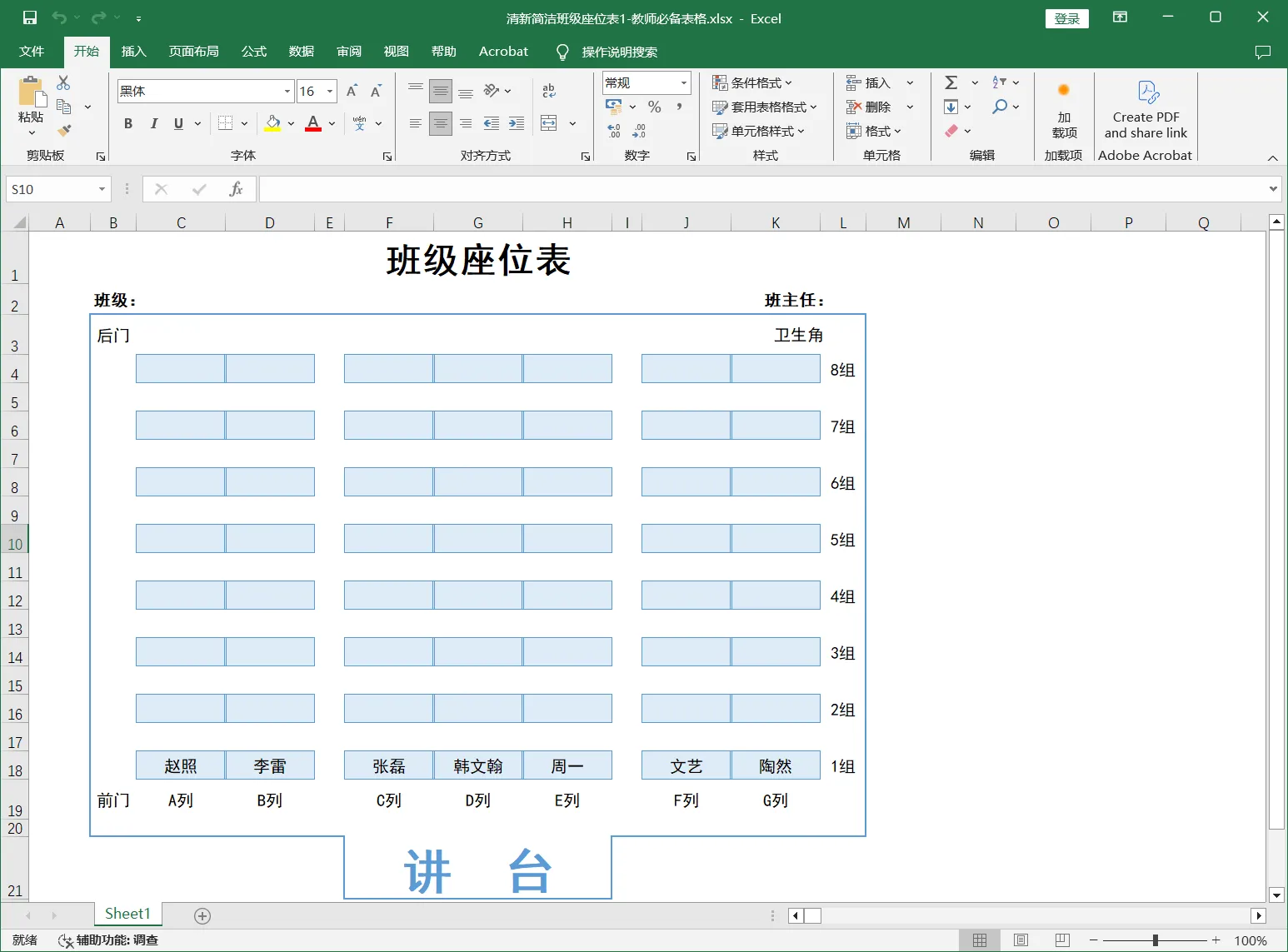Click the 删除 cells button
The width and height of the screenshot is (1288, 952).
click(869, 107)
